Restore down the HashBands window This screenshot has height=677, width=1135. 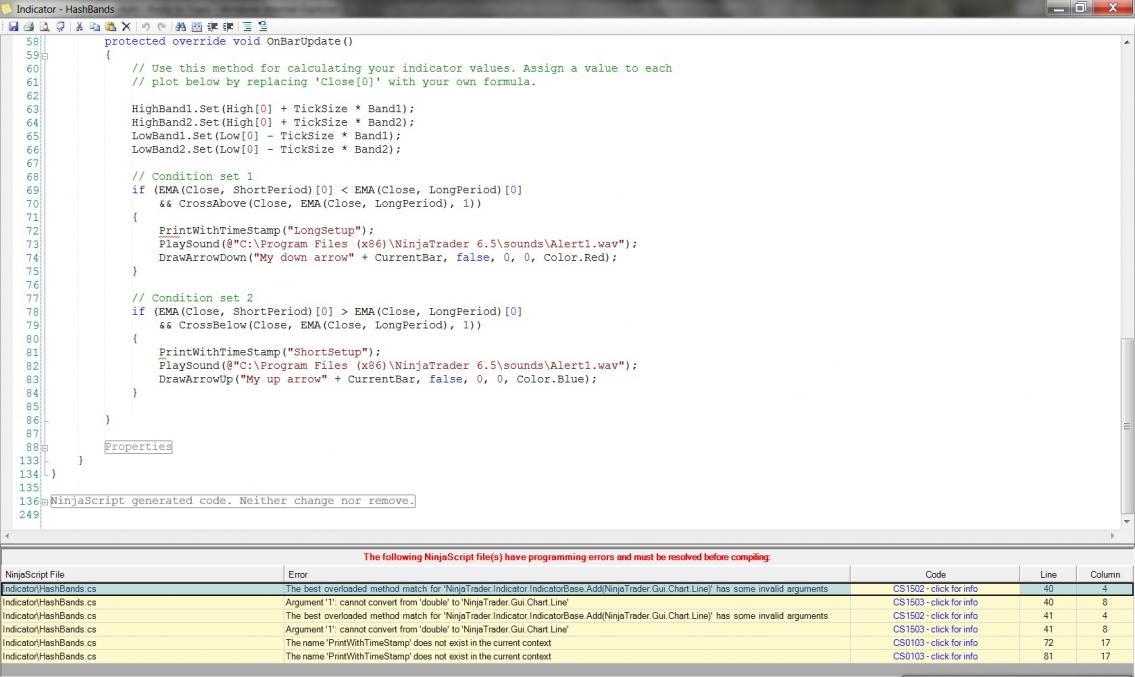[1081, 8]
